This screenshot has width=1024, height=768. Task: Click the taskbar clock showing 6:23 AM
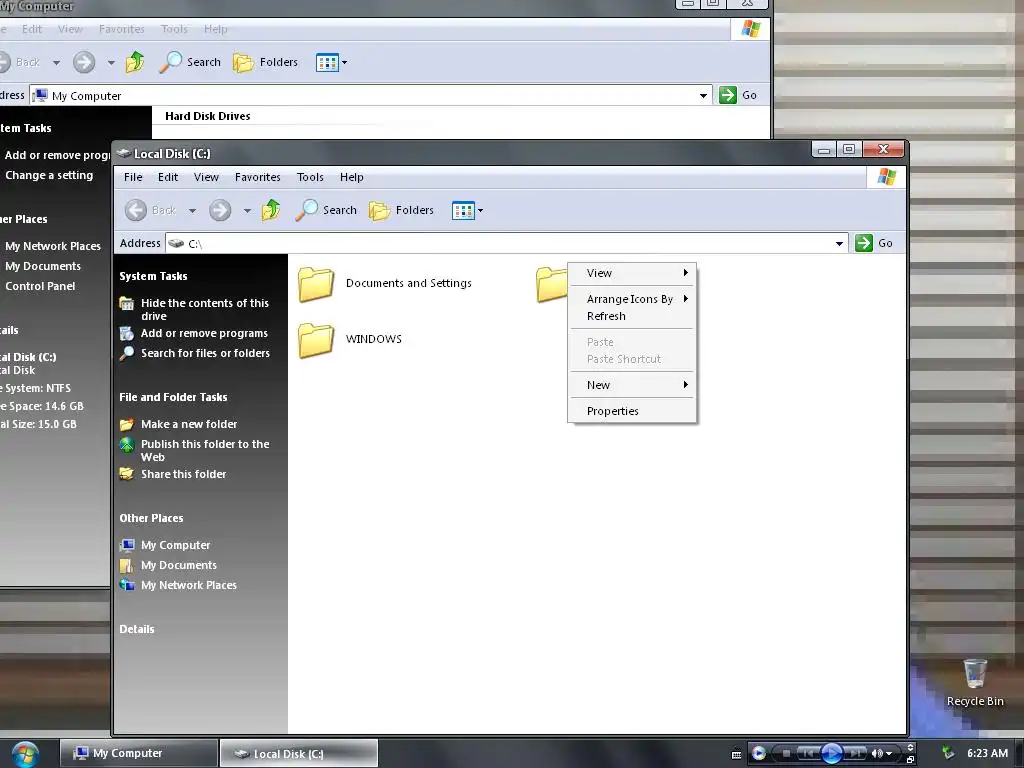point(987,753)
